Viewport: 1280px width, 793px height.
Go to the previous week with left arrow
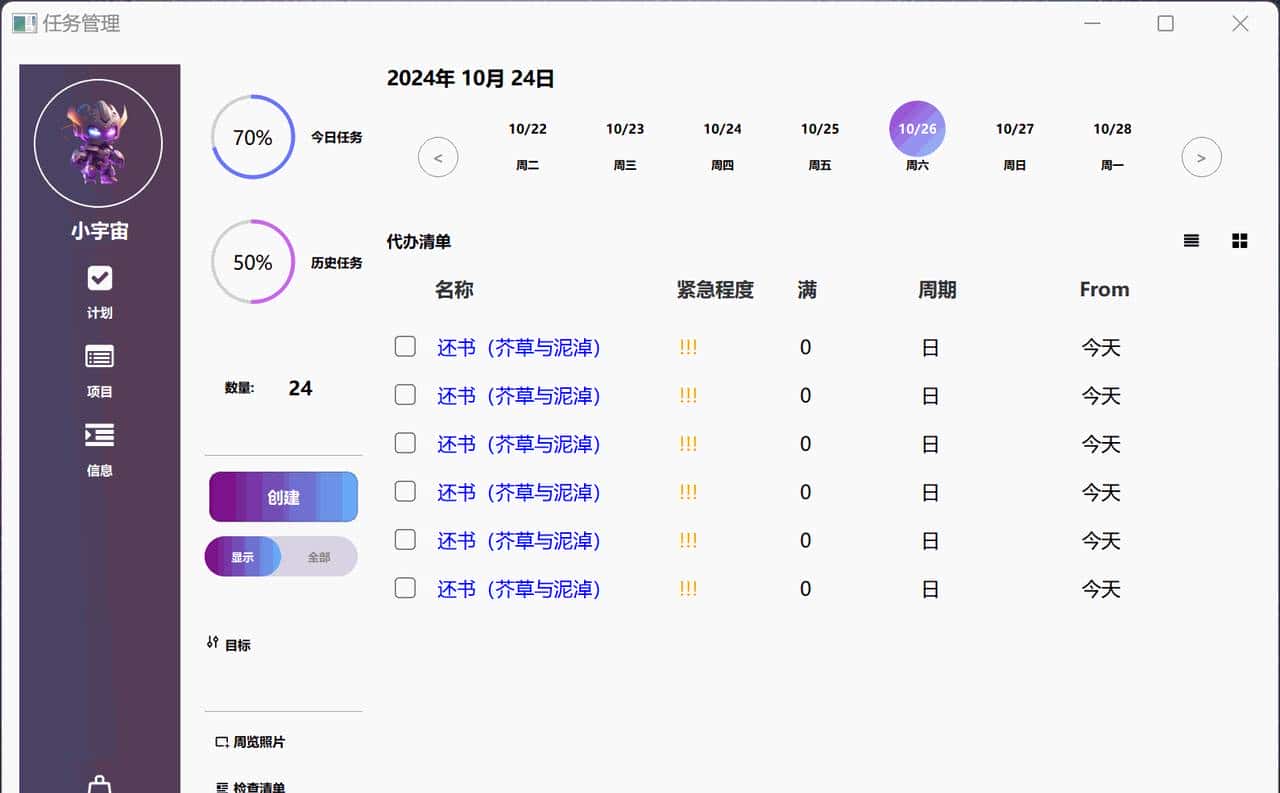tap(438, 157)
